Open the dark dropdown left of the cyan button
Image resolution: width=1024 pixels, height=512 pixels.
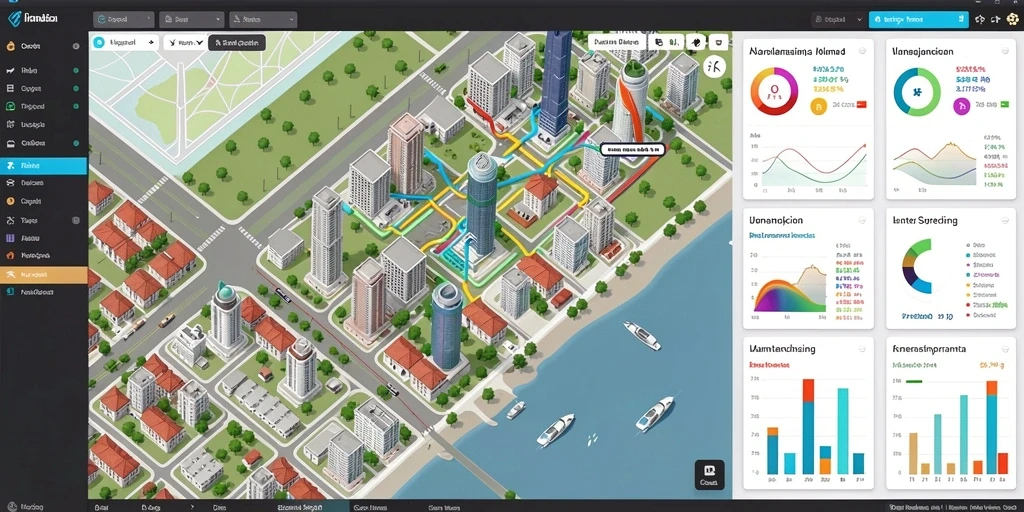pos(838,20)
